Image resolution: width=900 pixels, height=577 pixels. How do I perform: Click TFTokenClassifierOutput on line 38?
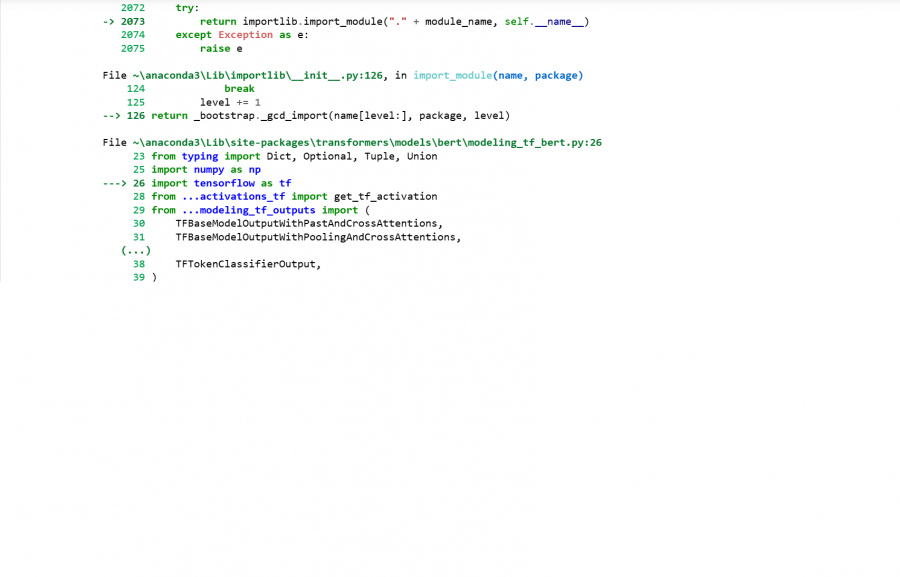(248, 264)
